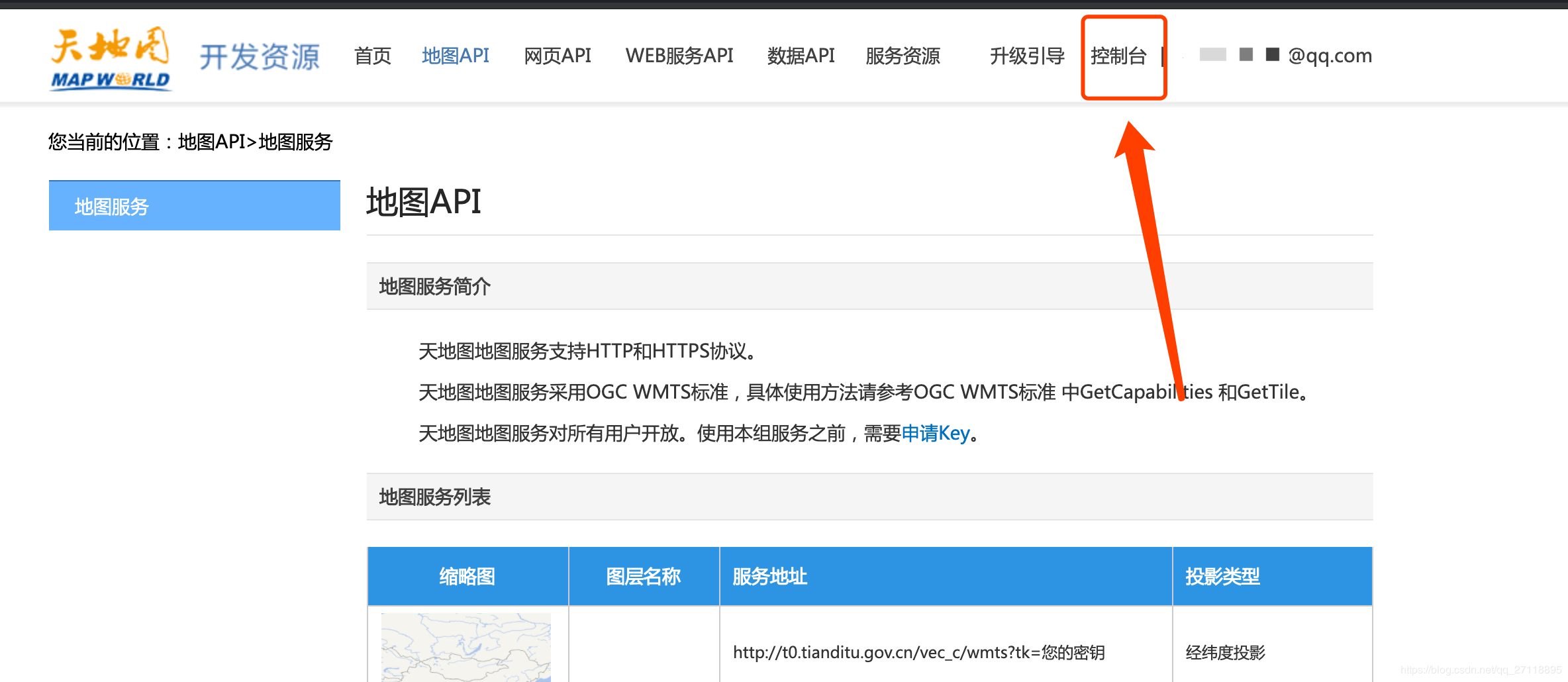The height and width of the screenshot is (682, 1568).
Task: Click the 缩略图 column header
Action: [x=467, y=576]
